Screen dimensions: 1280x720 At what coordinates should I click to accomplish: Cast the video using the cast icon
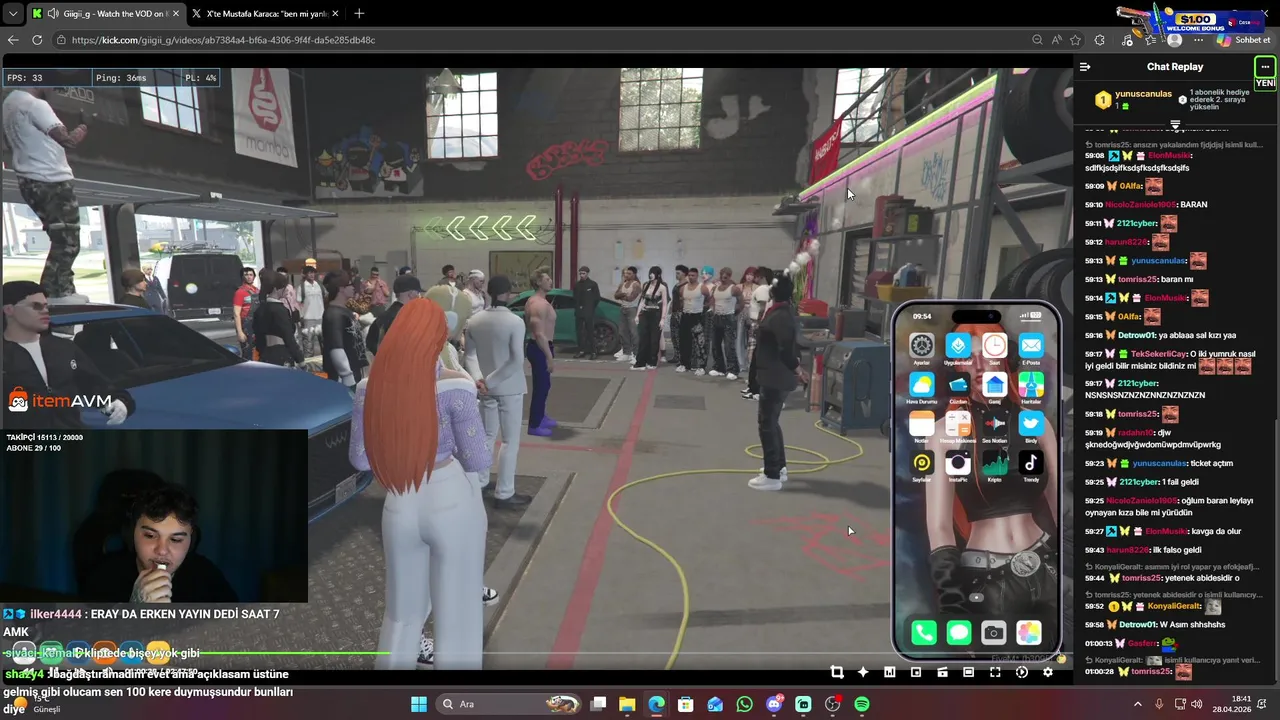942,672
